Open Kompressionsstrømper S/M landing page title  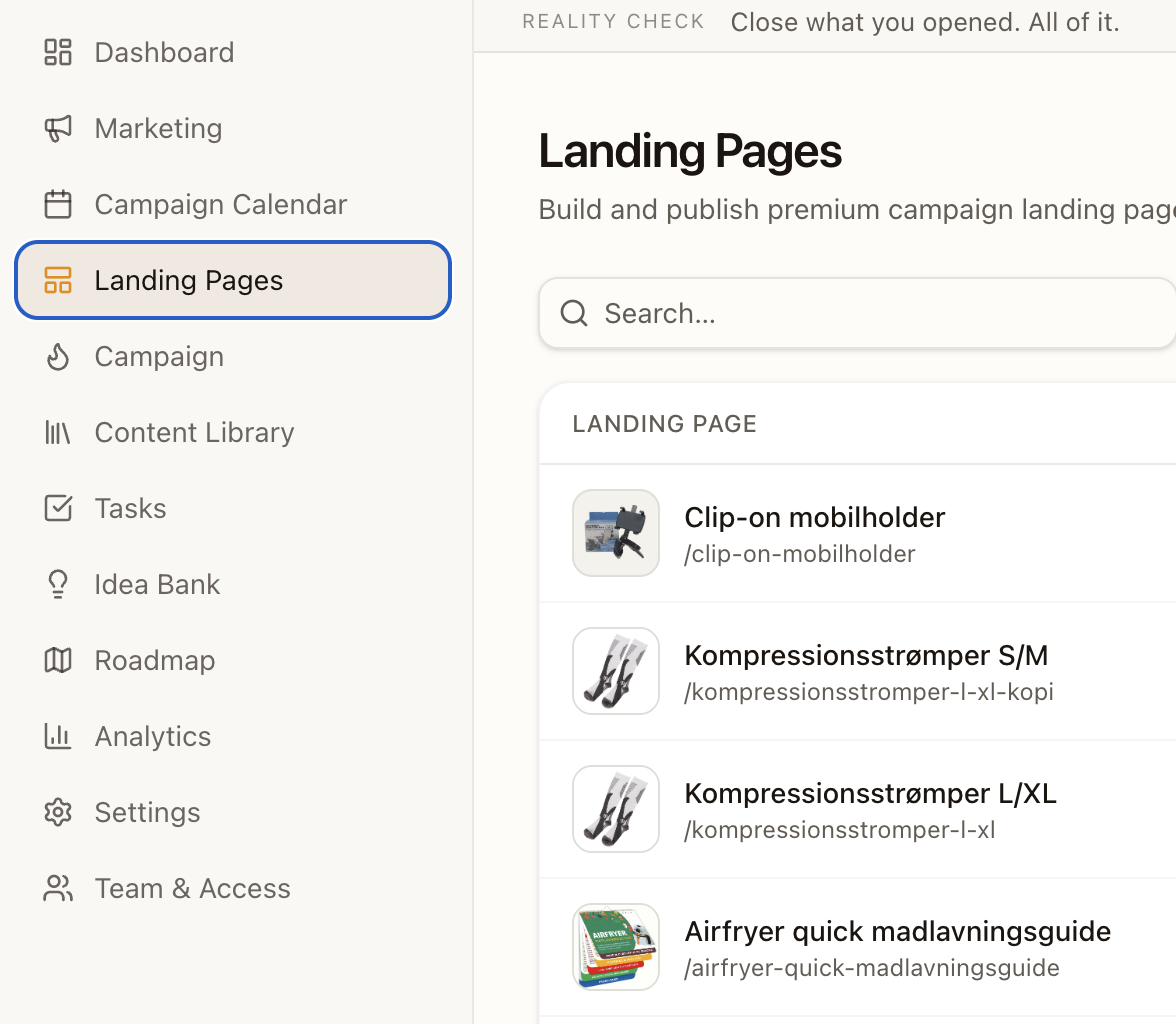(866, 655)
